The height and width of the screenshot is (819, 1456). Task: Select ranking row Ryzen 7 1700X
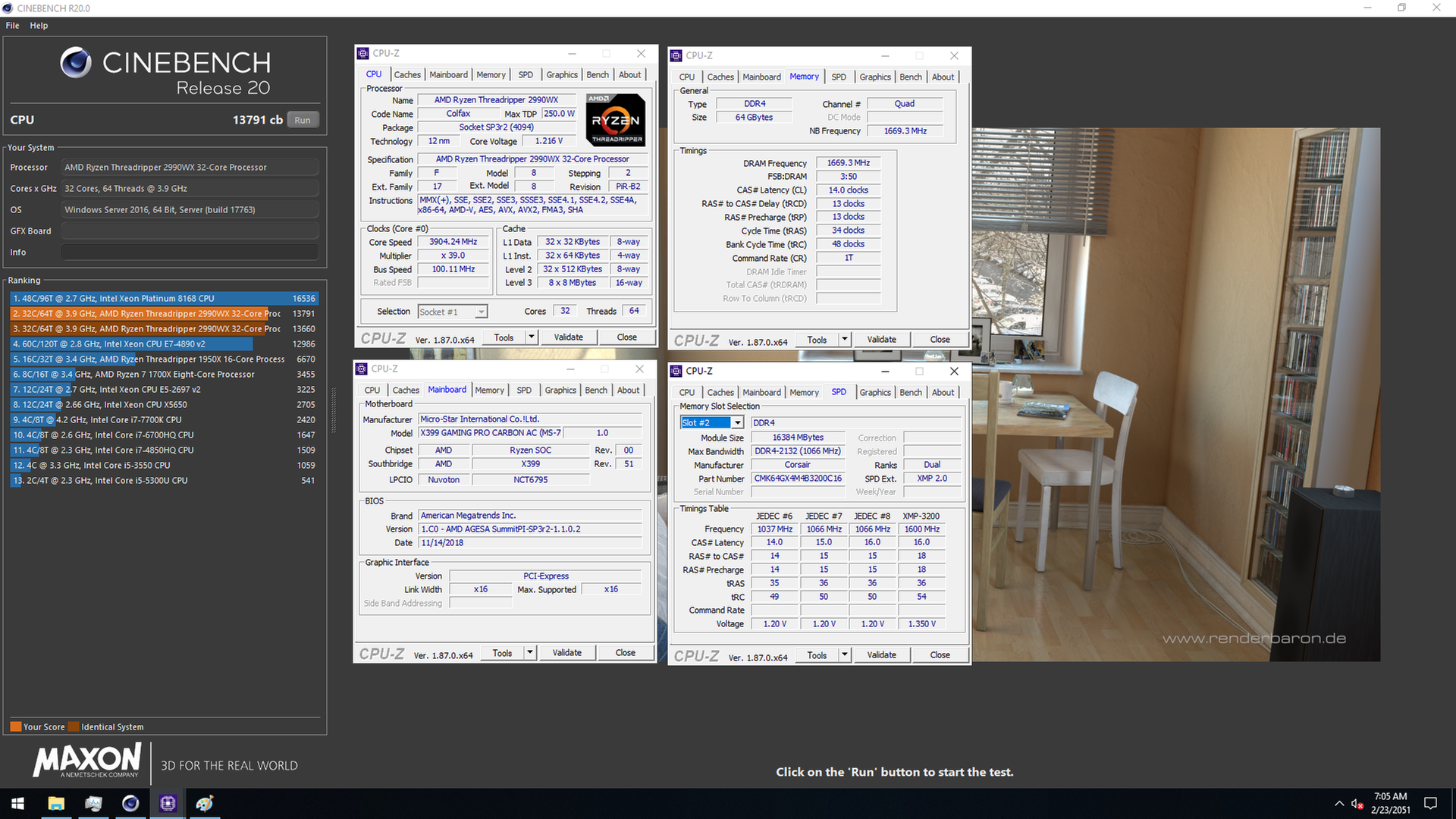[164, 375]
